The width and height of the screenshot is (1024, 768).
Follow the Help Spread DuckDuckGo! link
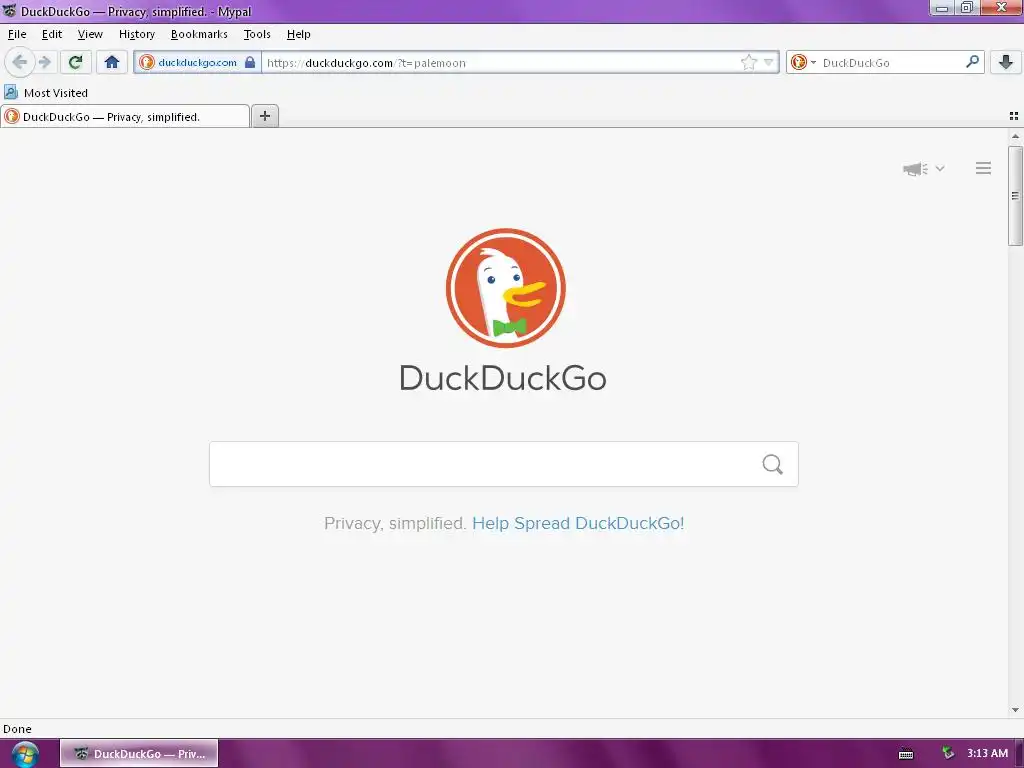[578, 523]
